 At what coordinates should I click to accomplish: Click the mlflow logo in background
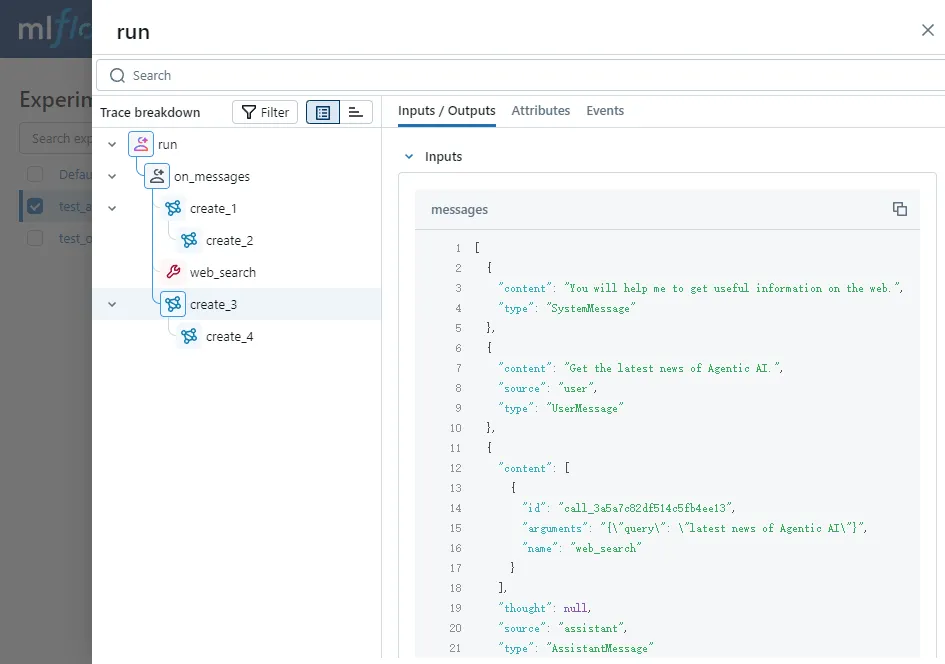(54, 28)
